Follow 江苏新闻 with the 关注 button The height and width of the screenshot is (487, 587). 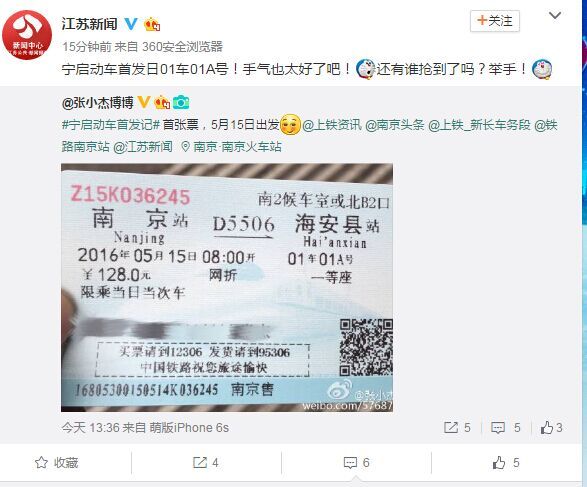[x=495, y=21]
